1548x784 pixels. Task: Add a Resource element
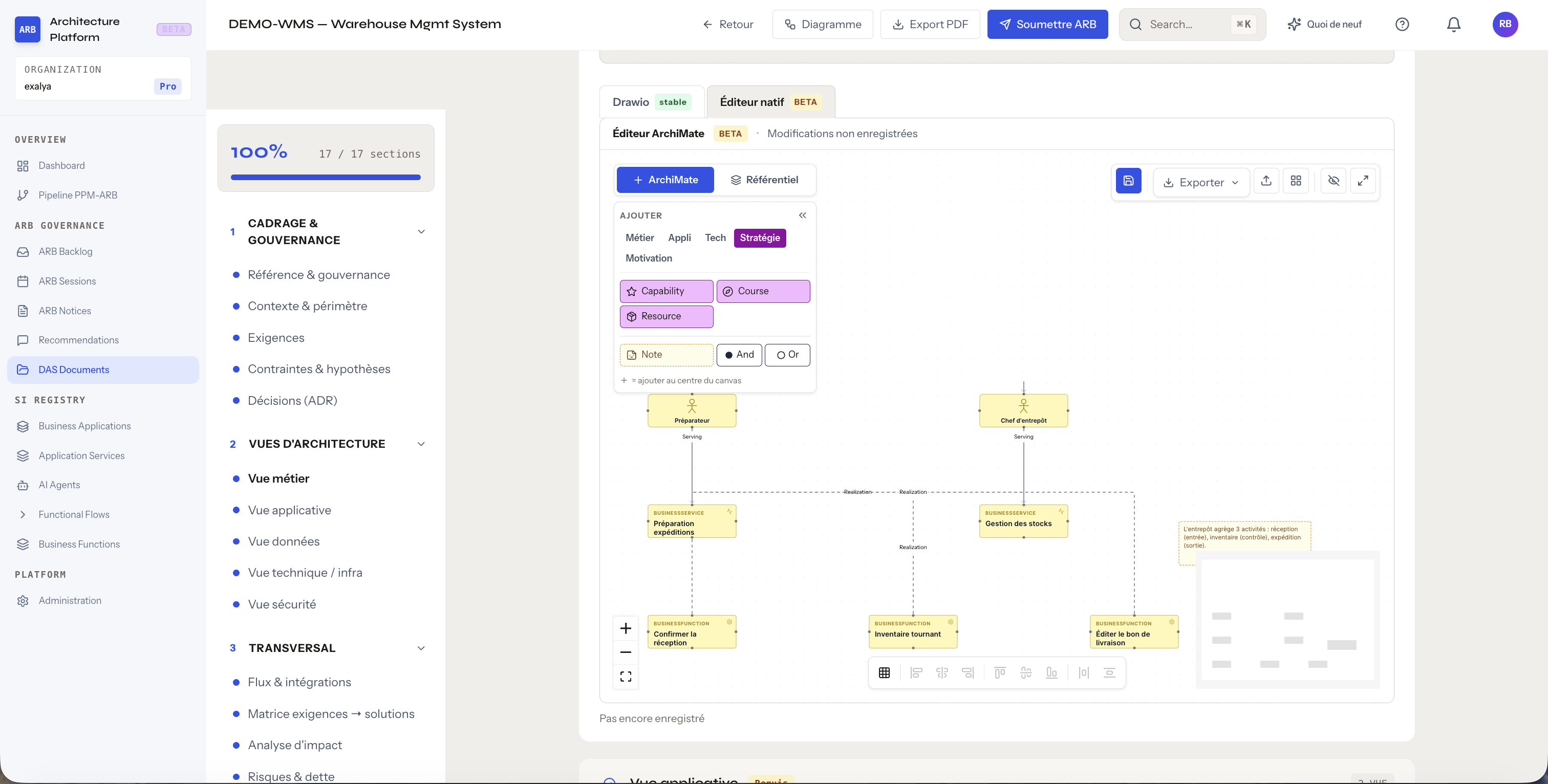click(666, 317)
